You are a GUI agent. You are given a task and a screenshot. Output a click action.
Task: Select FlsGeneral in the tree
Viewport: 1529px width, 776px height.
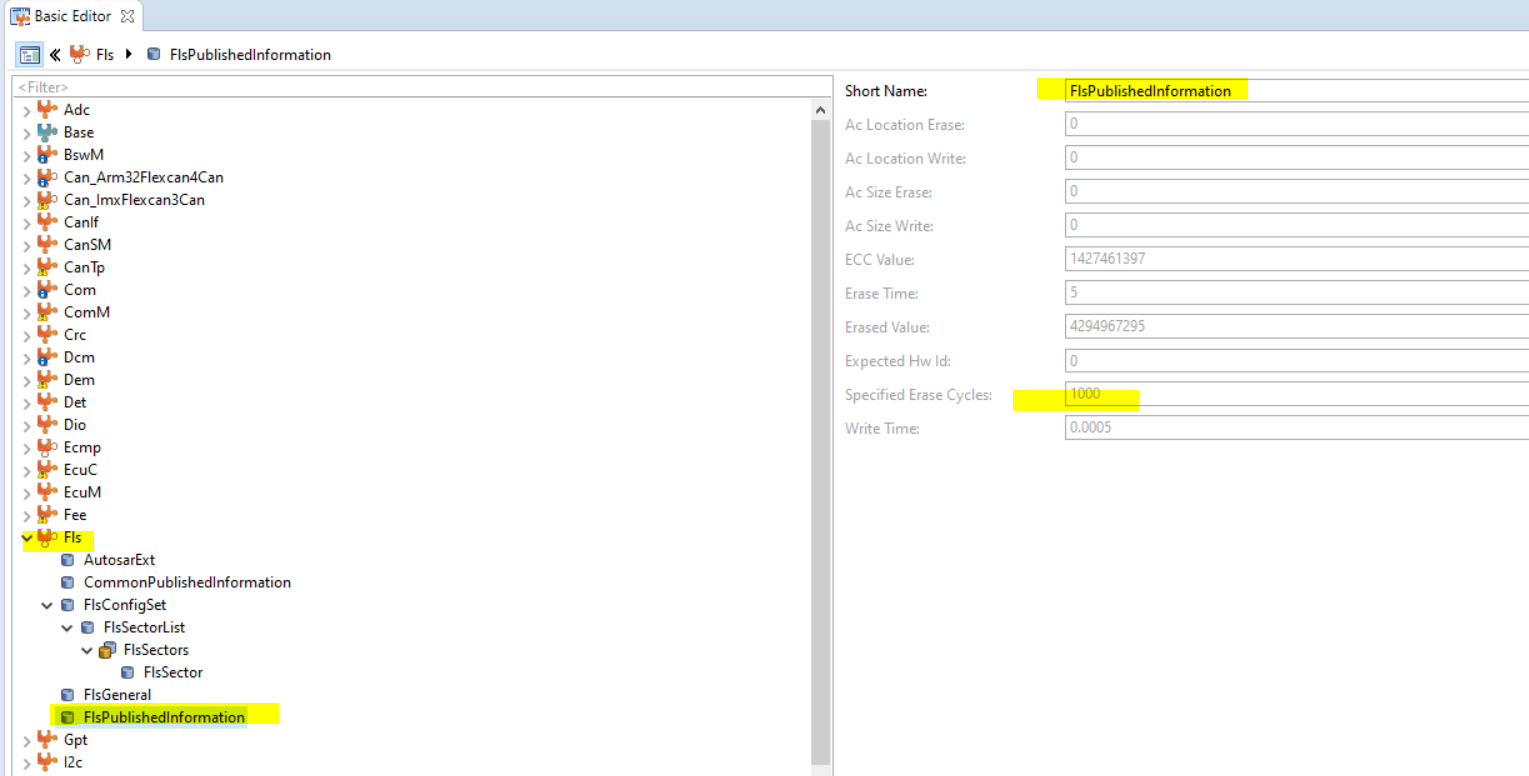118,694
